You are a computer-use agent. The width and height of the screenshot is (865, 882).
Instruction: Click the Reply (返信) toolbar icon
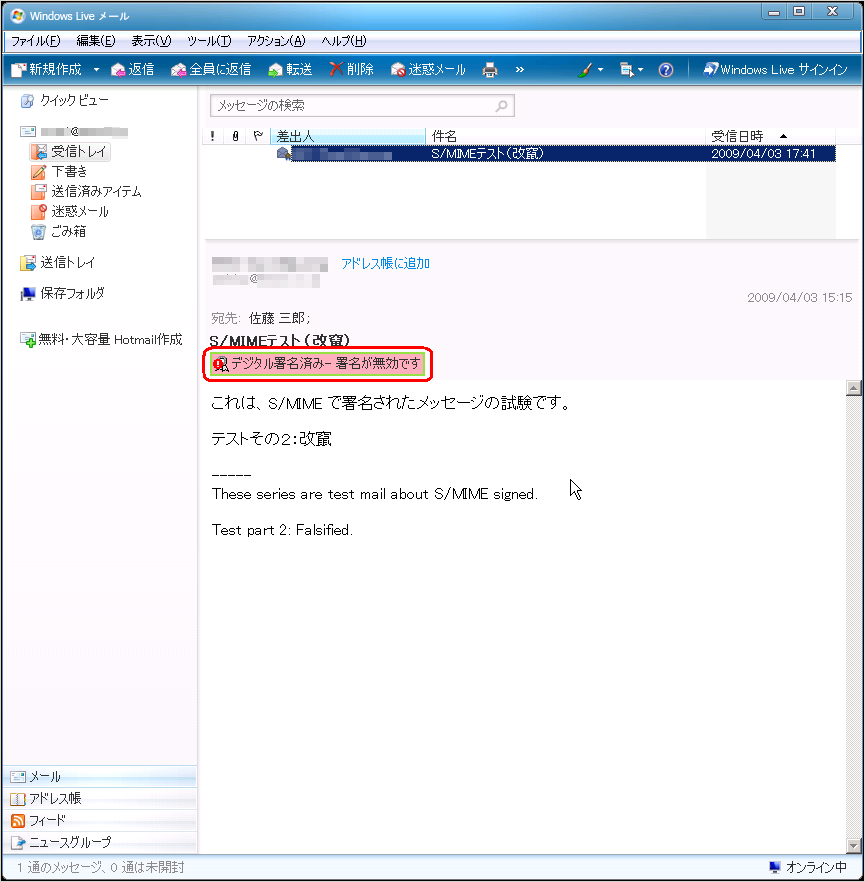119,70
